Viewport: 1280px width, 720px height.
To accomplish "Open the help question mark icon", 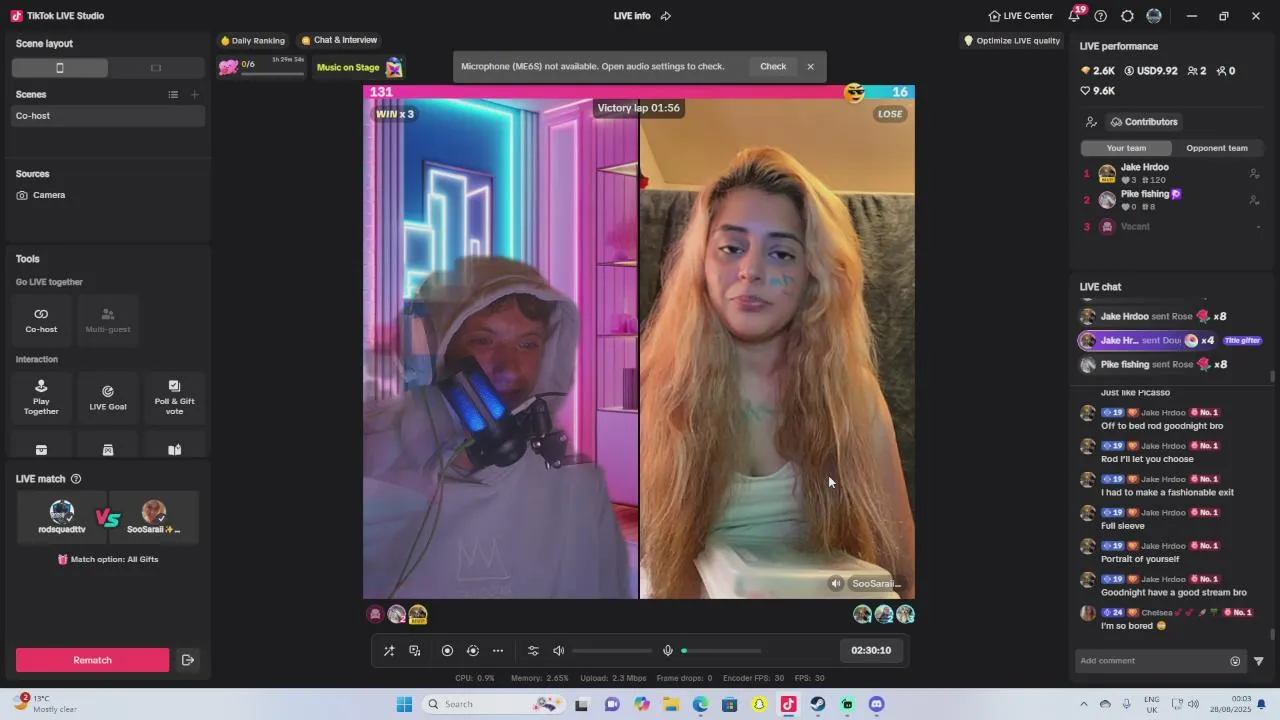I will pos(1101,16).
